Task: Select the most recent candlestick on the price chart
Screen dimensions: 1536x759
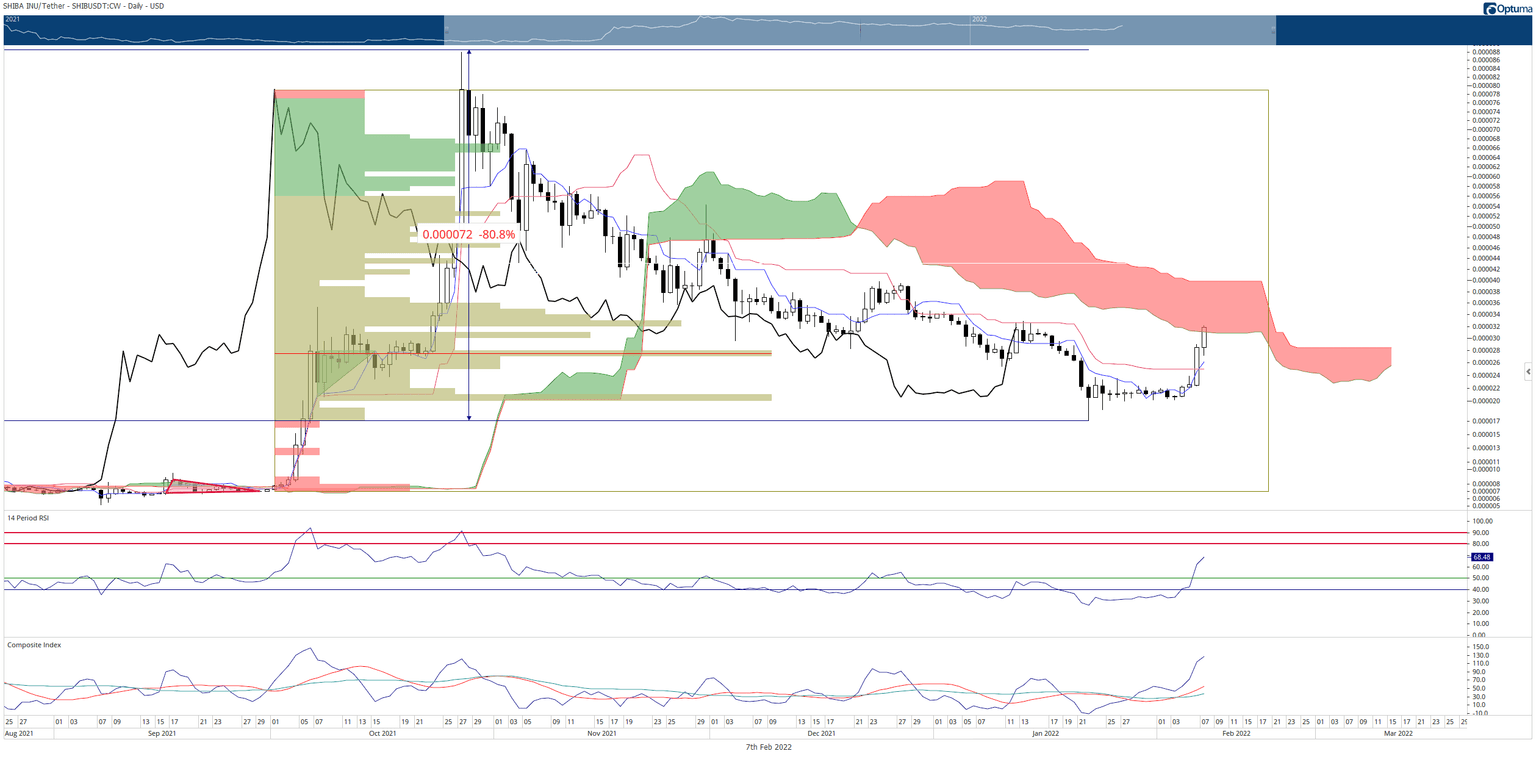Action: click(x=1205, y=338)
